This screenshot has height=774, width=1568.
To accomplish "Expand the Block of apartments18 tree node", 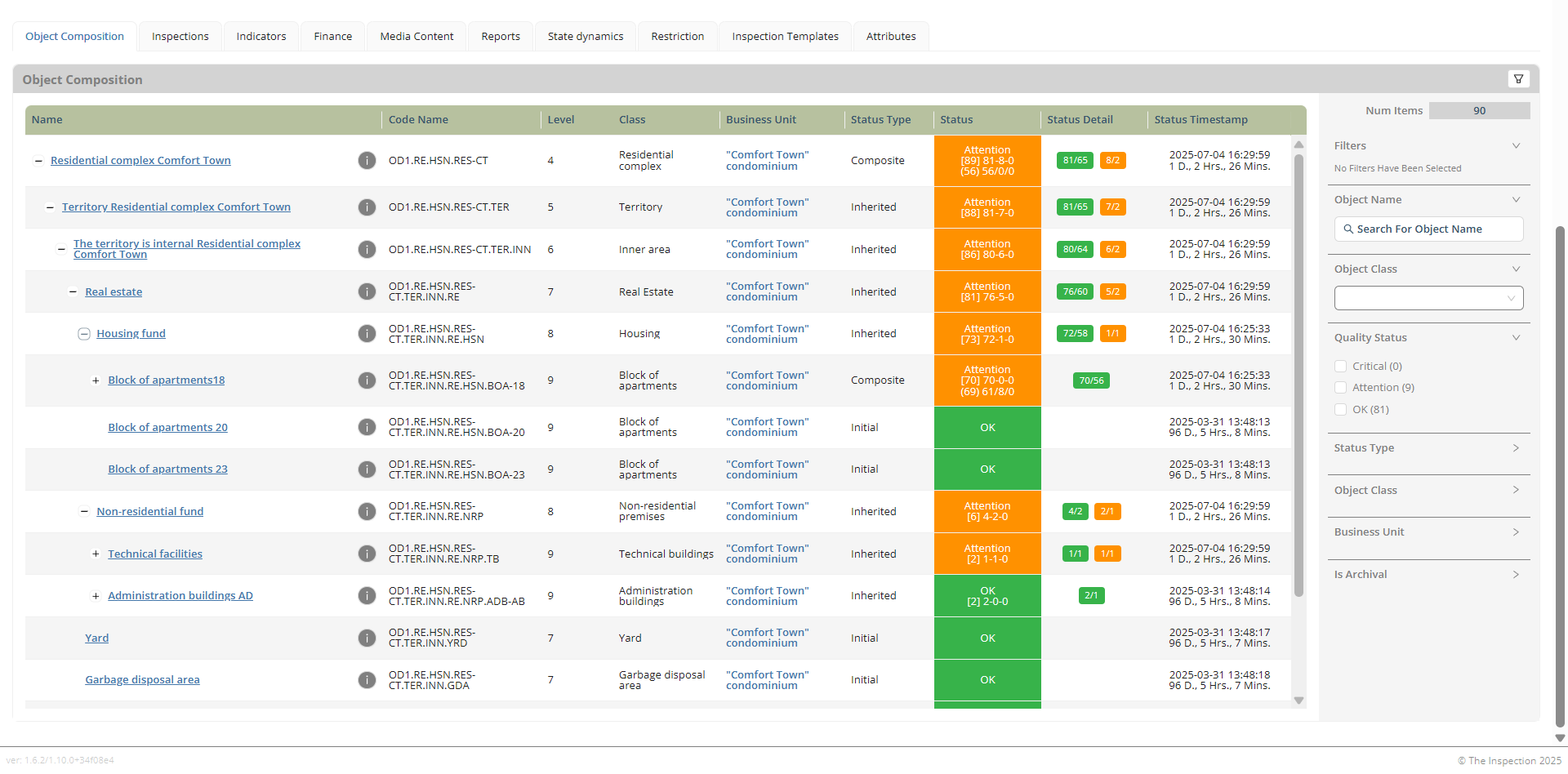I will (96, 380).
